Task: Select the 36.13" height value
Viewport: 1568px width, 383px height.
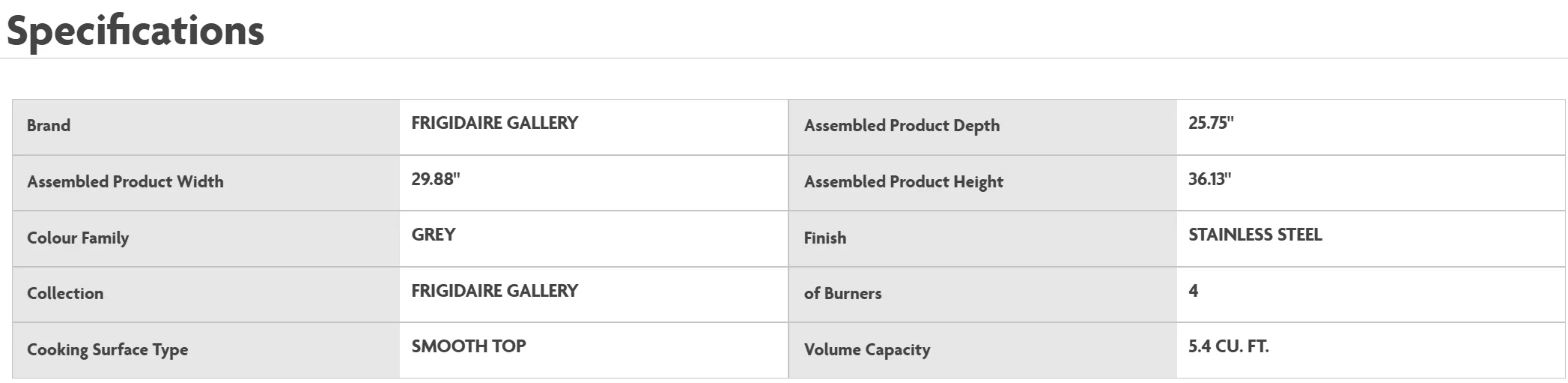Action: (1209, 179)
